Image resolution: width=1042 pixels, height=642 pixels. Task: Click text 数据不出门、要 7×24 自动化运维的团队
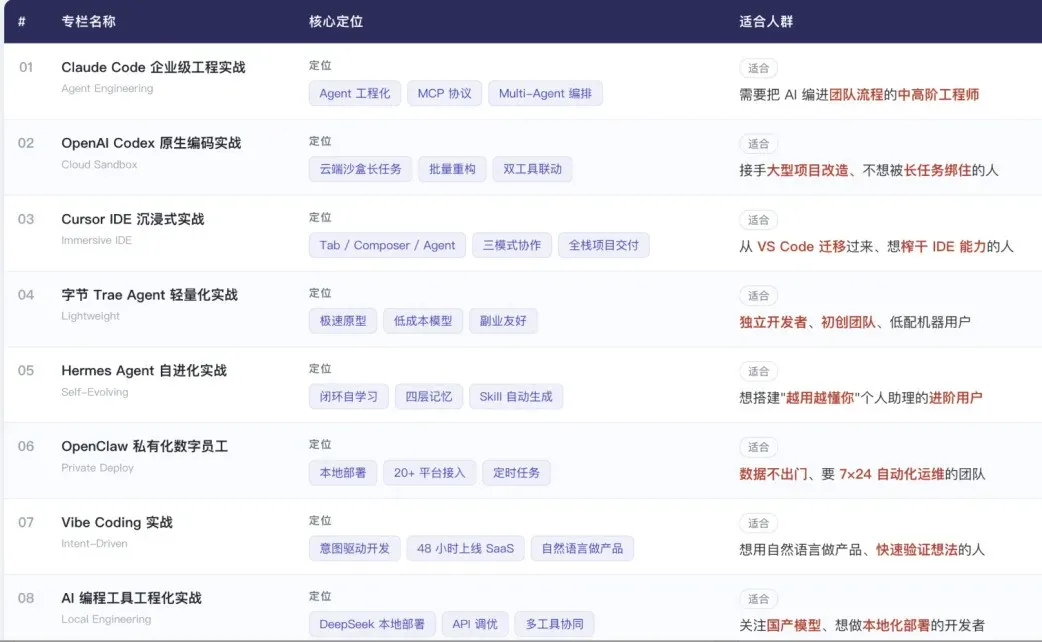tap(862, 474)
